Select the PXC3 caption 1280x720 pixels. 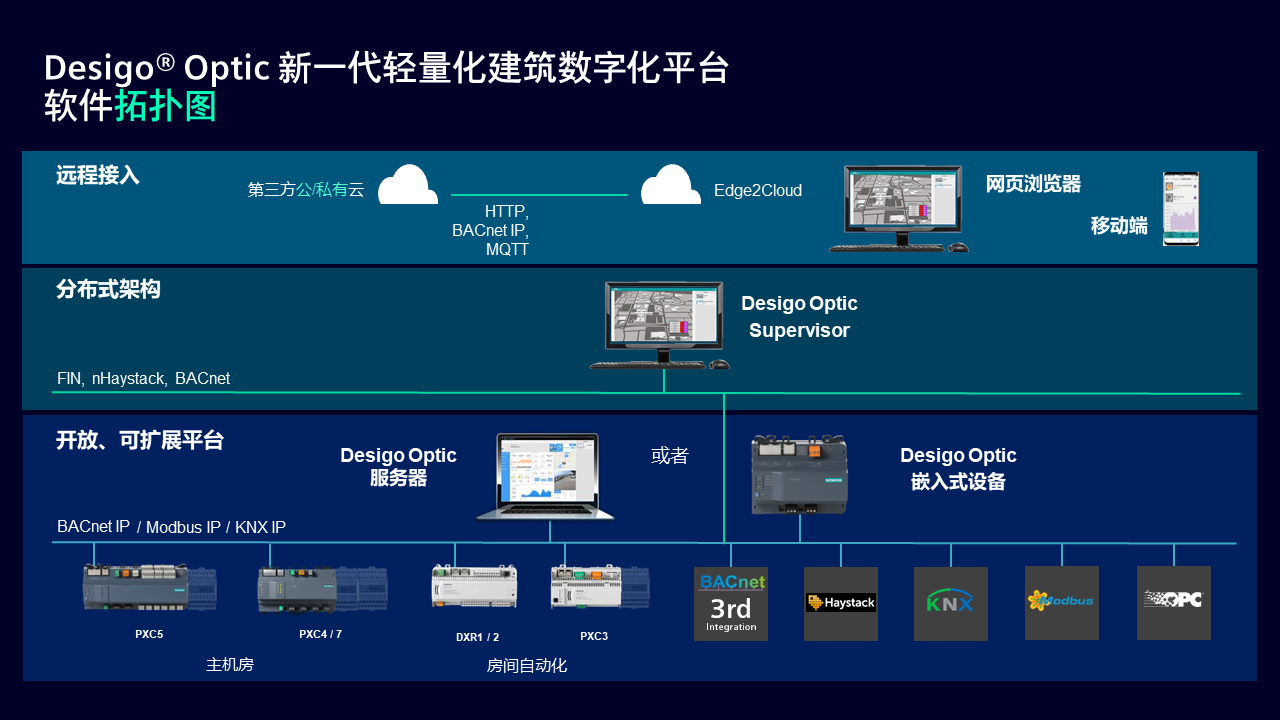pyautogui.click(x=594, y=636)
